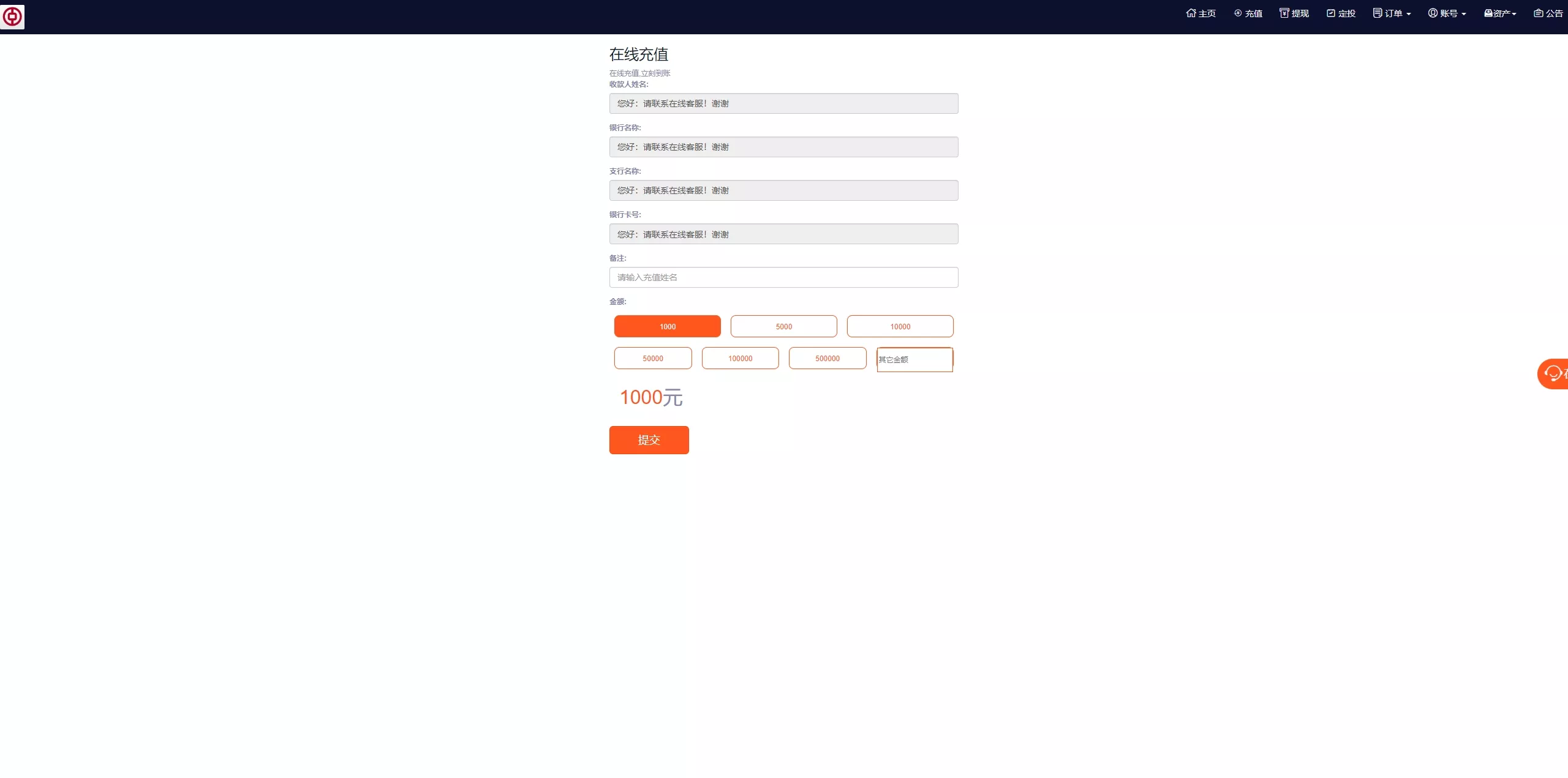
Task: Choose the 10000 amount option
Action: [900, 326]
